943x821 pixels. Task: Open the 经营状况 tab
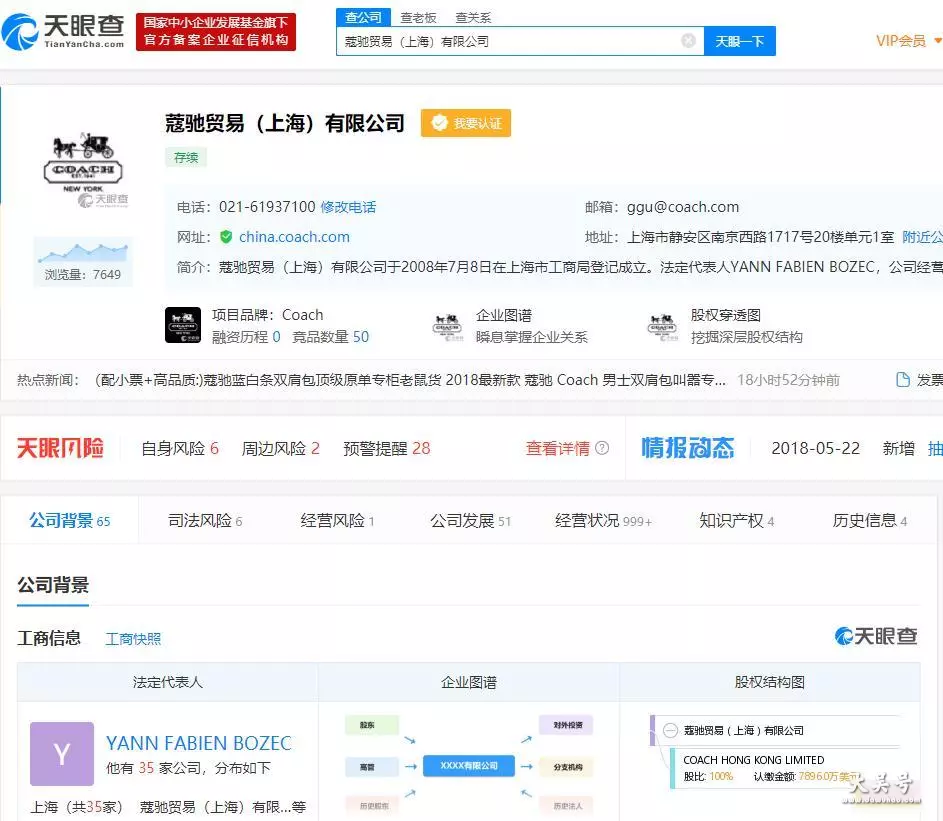coord(603,520)
